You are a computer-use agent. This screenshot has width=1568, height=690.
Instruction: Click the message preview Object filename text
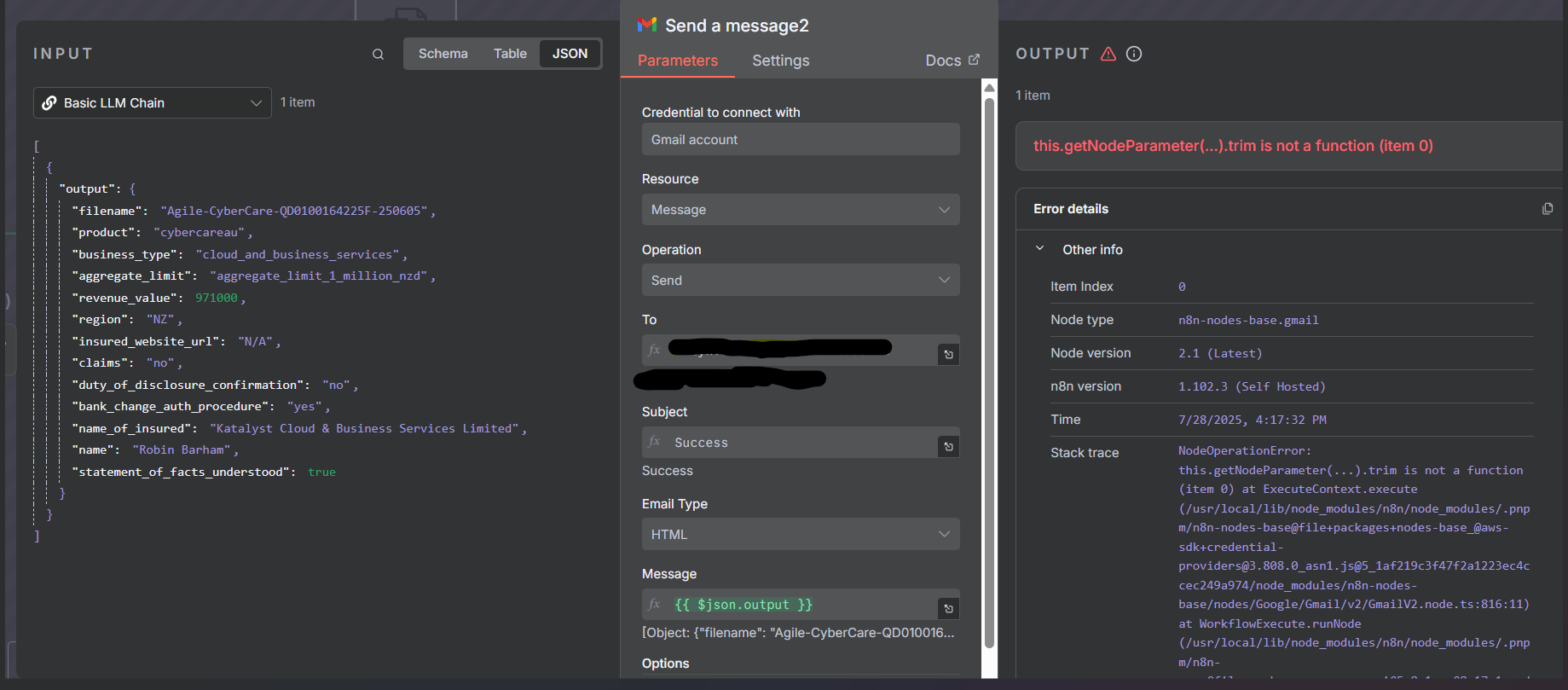click(x=798, y=632)
